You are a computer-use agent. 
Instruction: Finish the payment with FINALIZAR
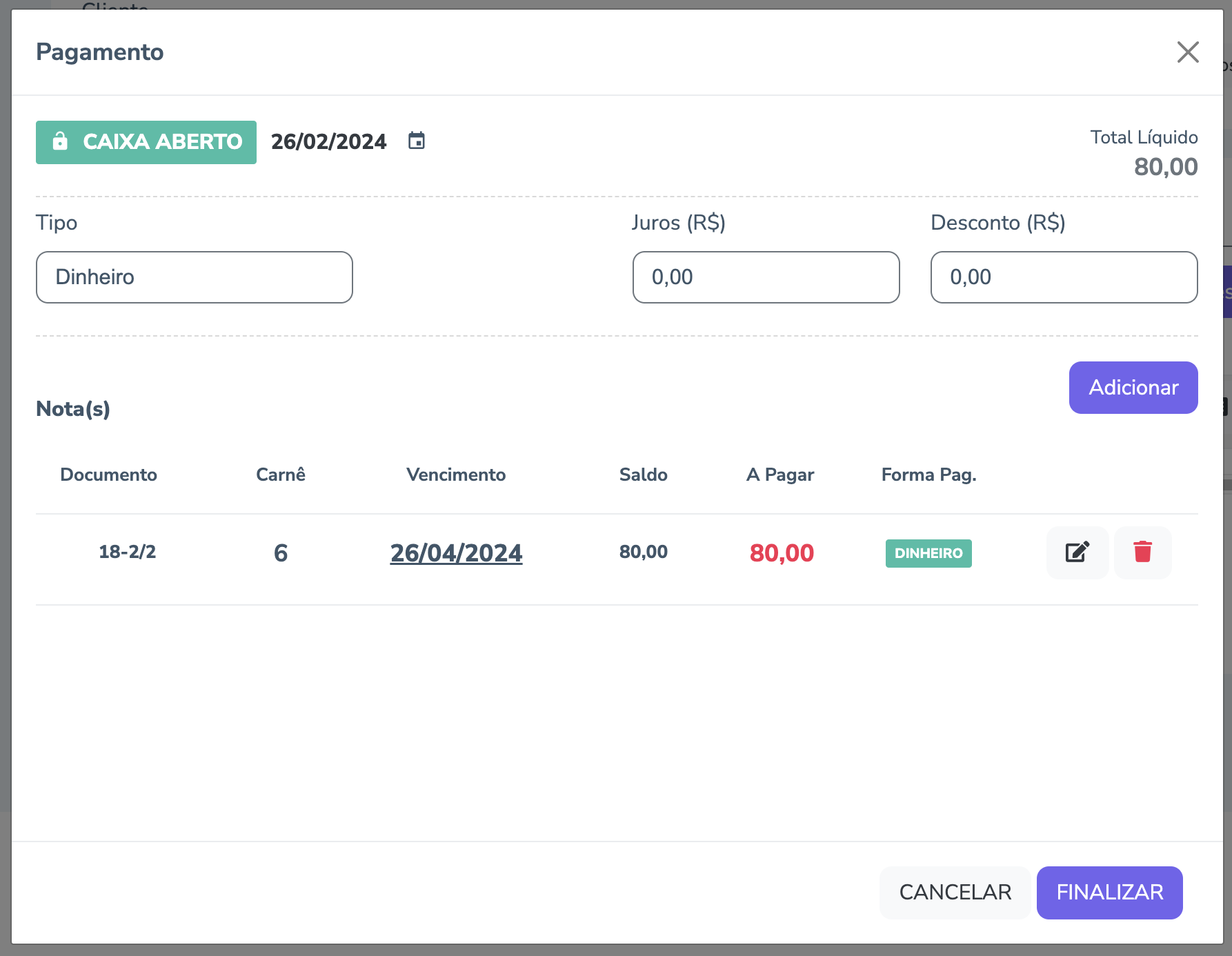[1109, 893]
